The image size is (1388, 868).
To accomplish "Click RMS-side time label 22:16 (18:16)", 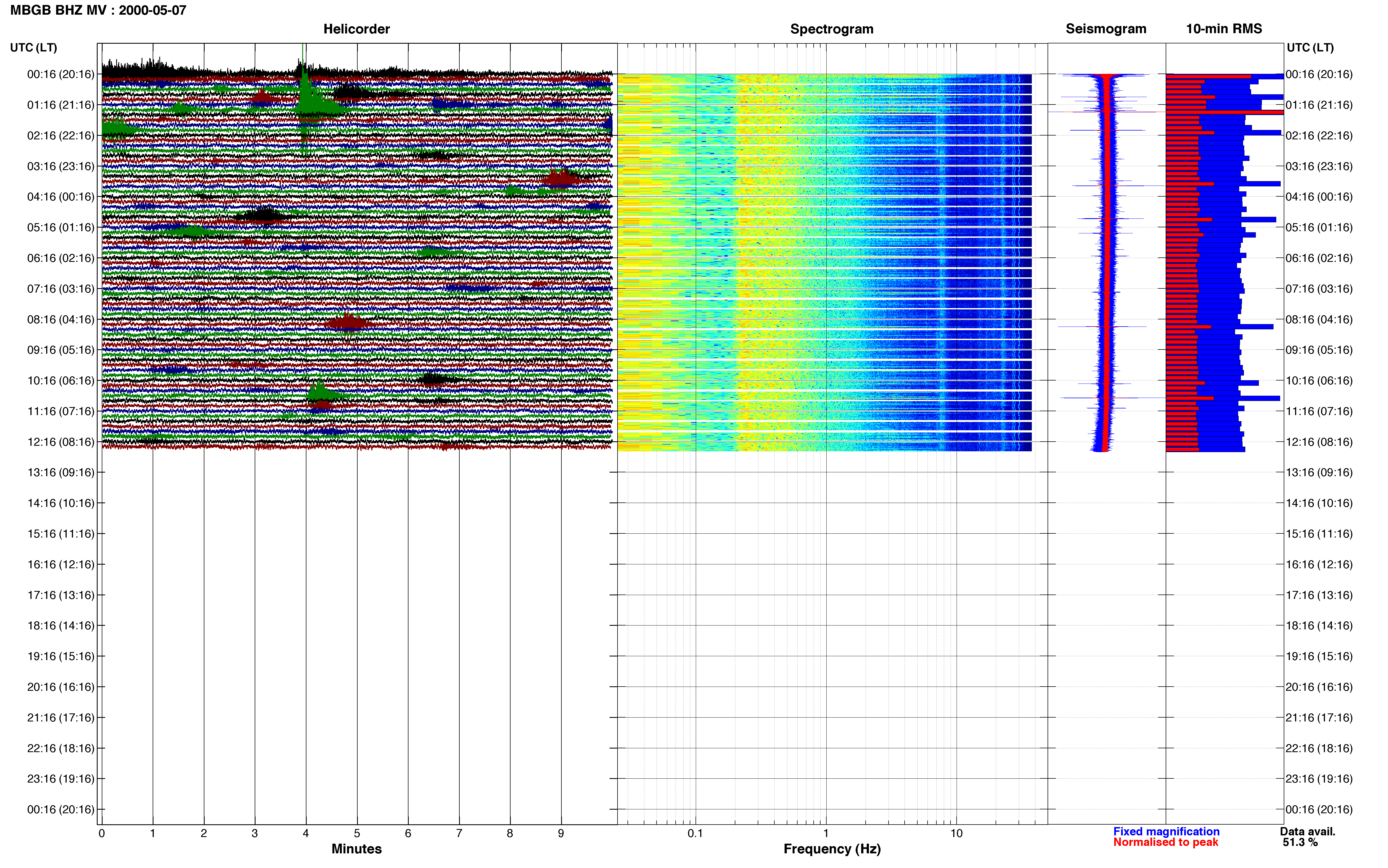I will [x=1319, y=749].
